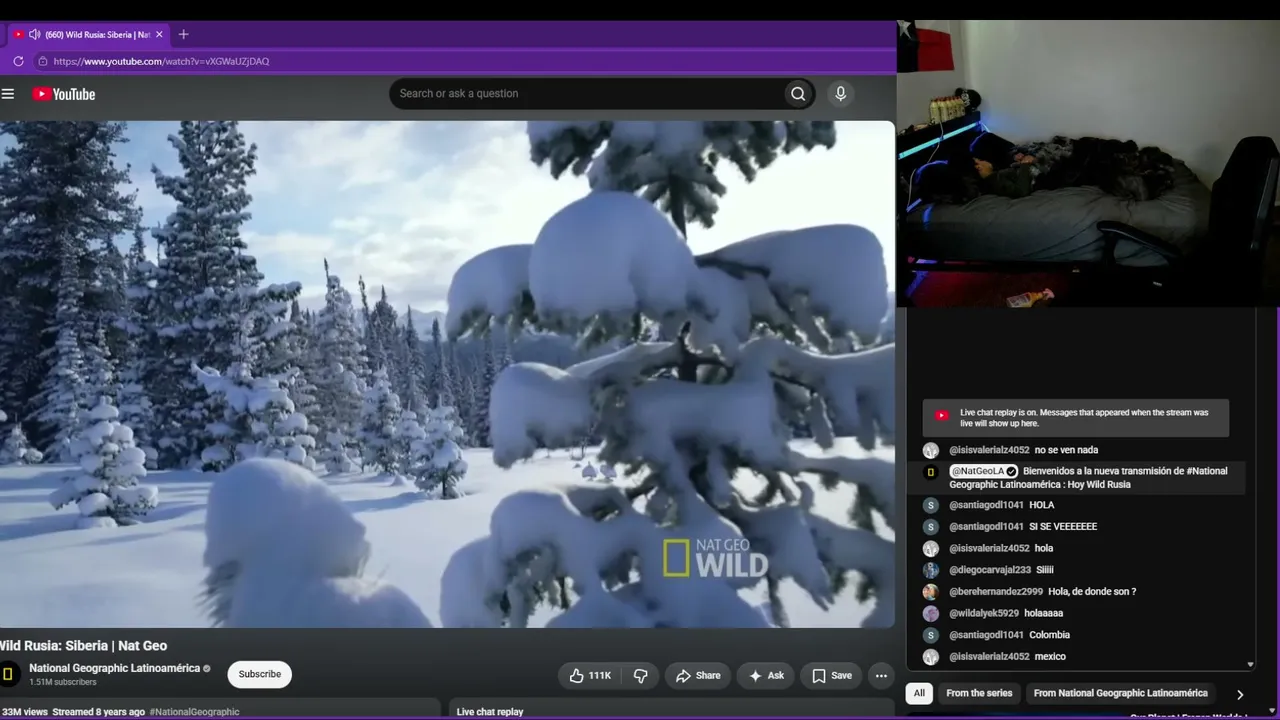Open National Geographic Latinoamérica channel name link
1280x720 pixels.
[x=115, y=668]
